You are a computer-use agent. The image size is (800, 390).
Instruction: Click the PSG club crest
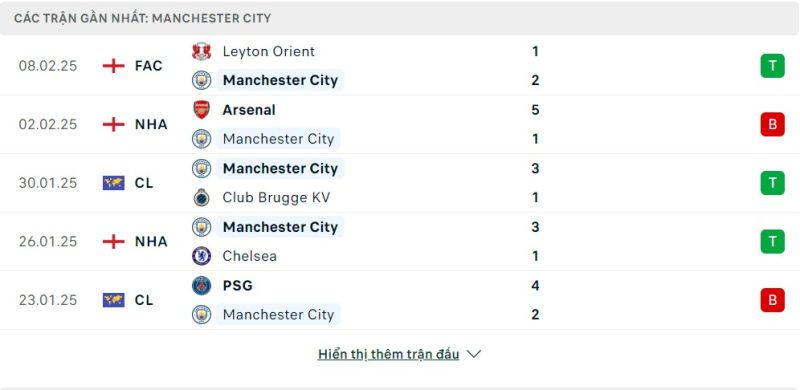(x=202, y=285)
